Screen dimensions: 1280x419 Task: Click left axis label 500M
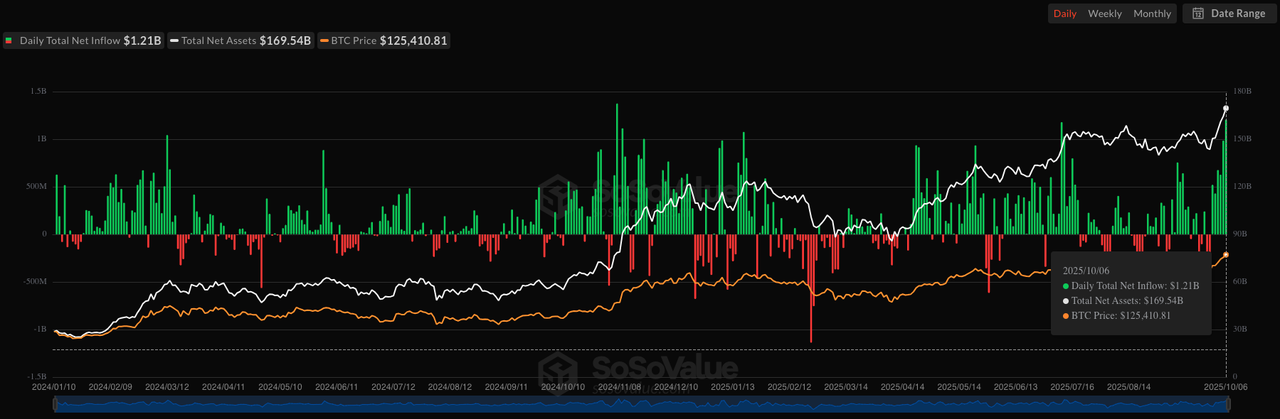pyautogui.click(x=35, y=186)
